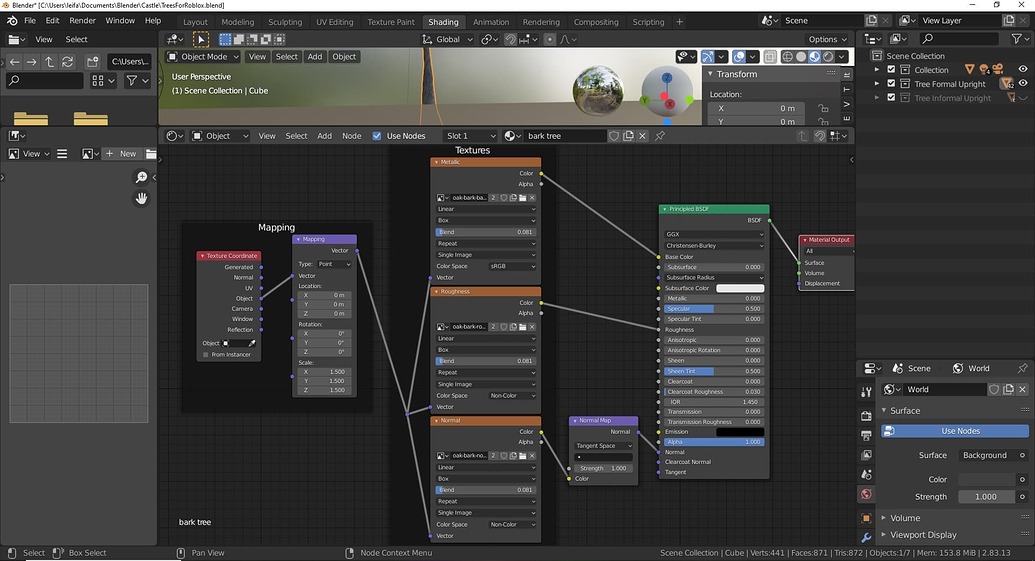Toggle From Instancer checkbox on Texture Coordinate

[x=206, y=355]
